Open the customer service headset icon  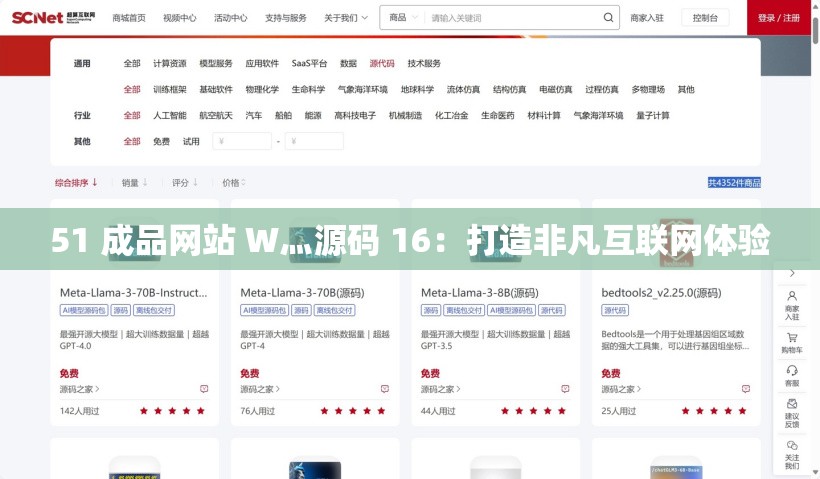(x=792, y=376)
